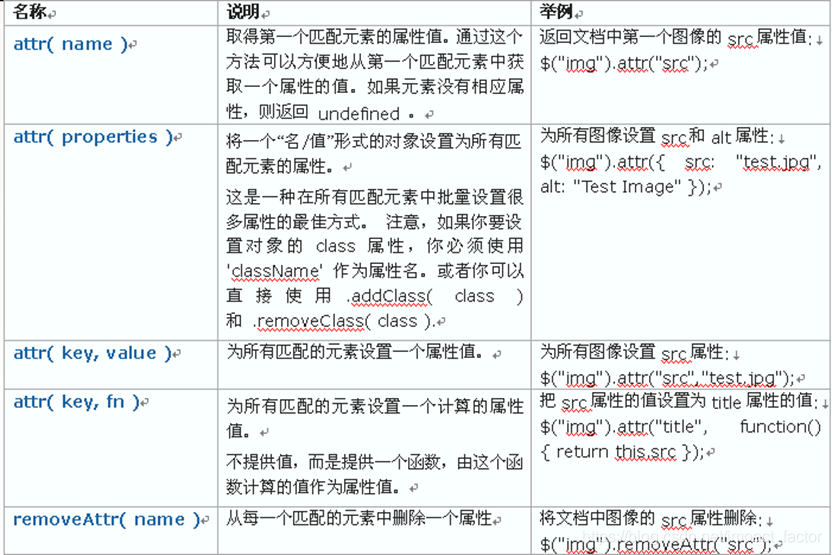
Task: Click the $("img").removeAttr("src"); example code
Action: (x=656, y=544)
